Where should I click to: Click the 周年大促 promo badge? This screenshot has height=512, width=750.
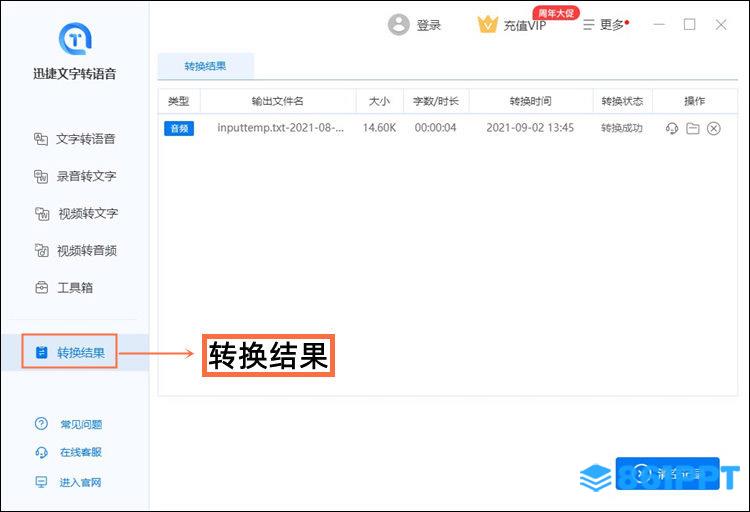click(x=556, y=13)
